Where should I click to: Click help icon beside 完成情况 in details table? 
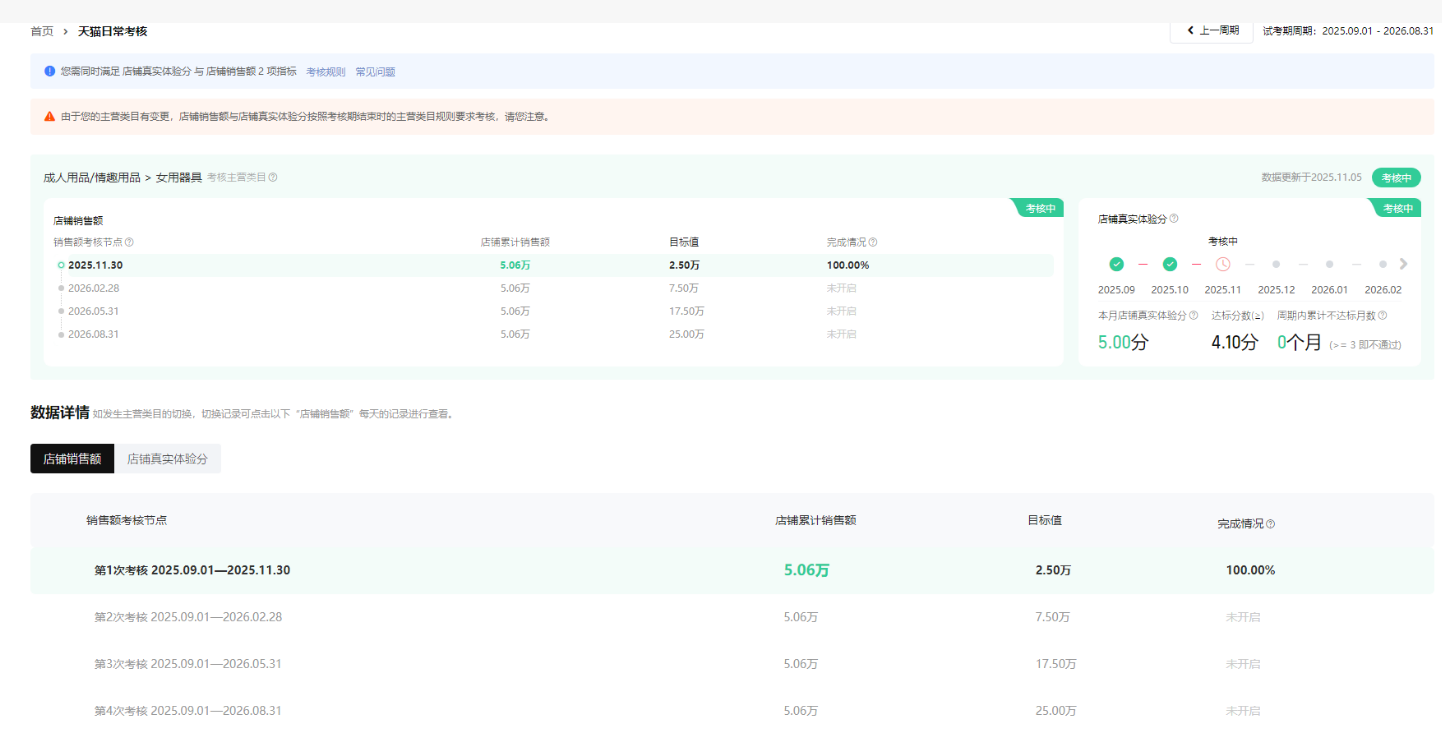pyautogui.click(x=1270, y=524)
